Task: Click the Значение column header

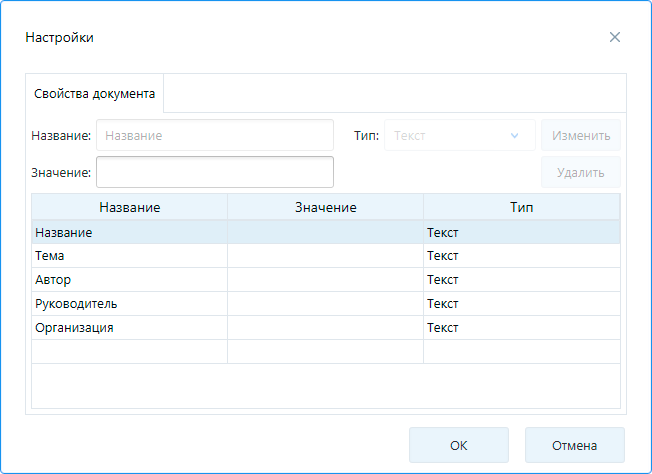Action: (325, 207)
